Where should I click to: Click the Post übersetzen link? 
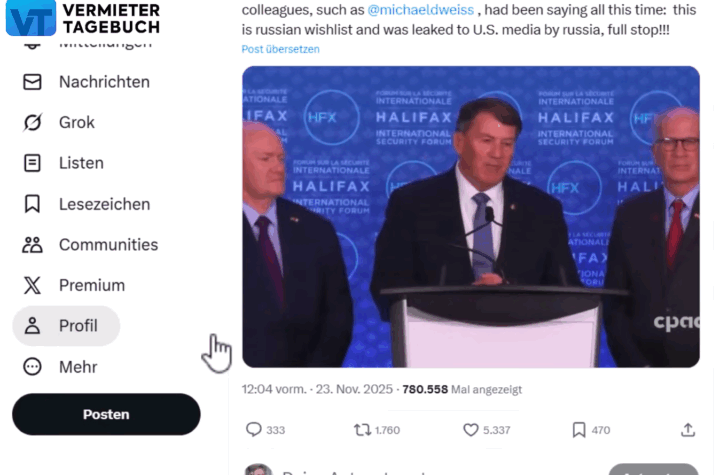click(x=281, y=49)
